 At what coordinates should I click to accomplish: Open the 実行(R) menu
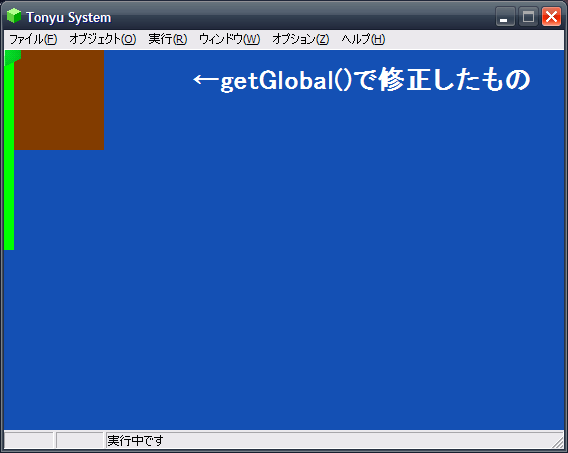pyautogui.click(x=168, y=39)
